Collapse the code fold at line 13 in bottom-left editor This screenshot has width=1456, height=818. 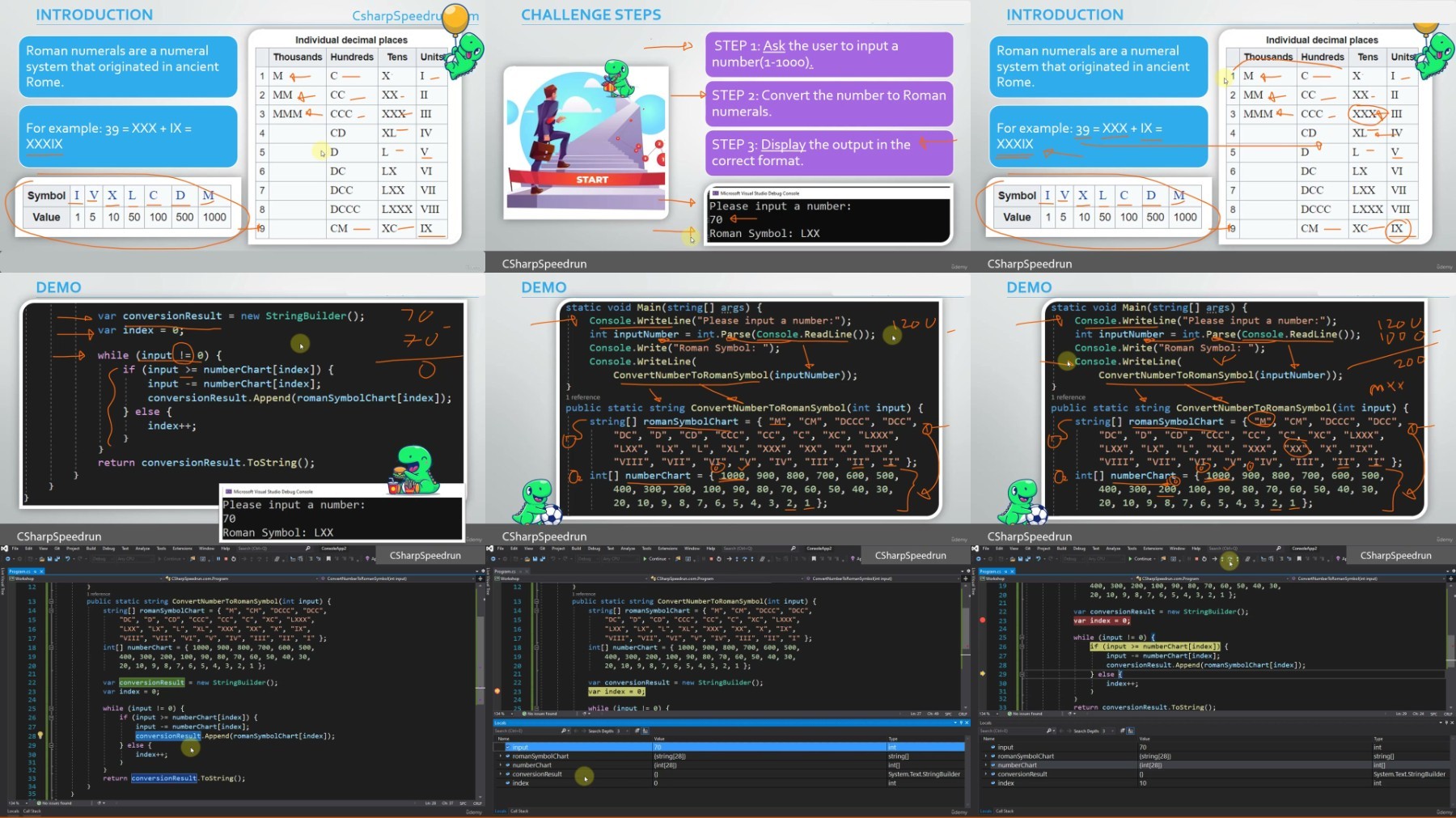tap(50, 602)
